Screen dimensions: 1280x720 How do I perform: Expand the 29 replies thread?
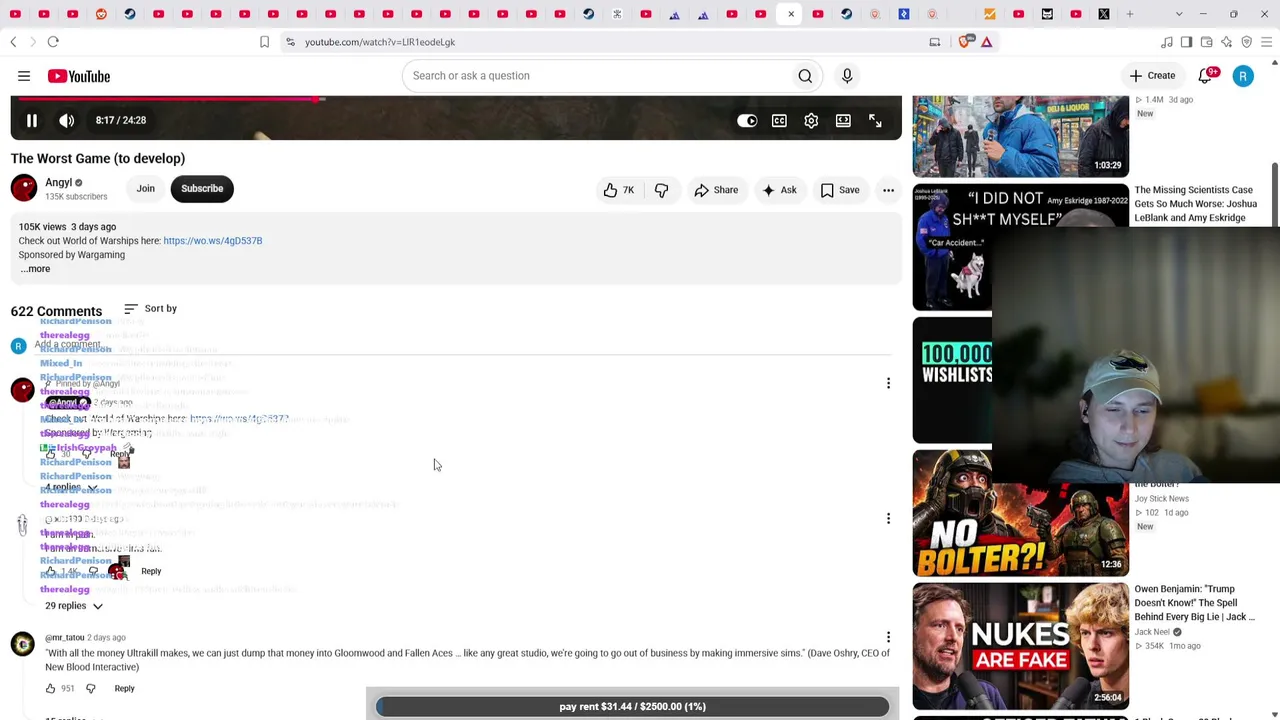point(74,606)
